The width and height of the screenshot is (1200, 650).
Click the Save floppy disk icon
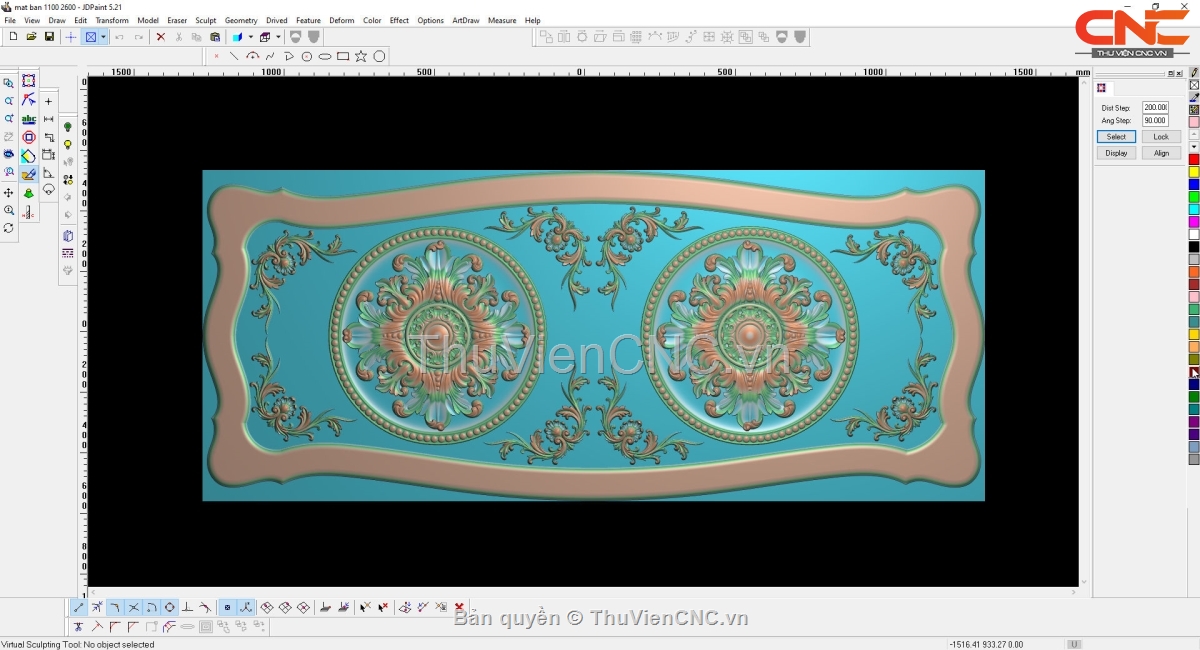pos(49,37)
